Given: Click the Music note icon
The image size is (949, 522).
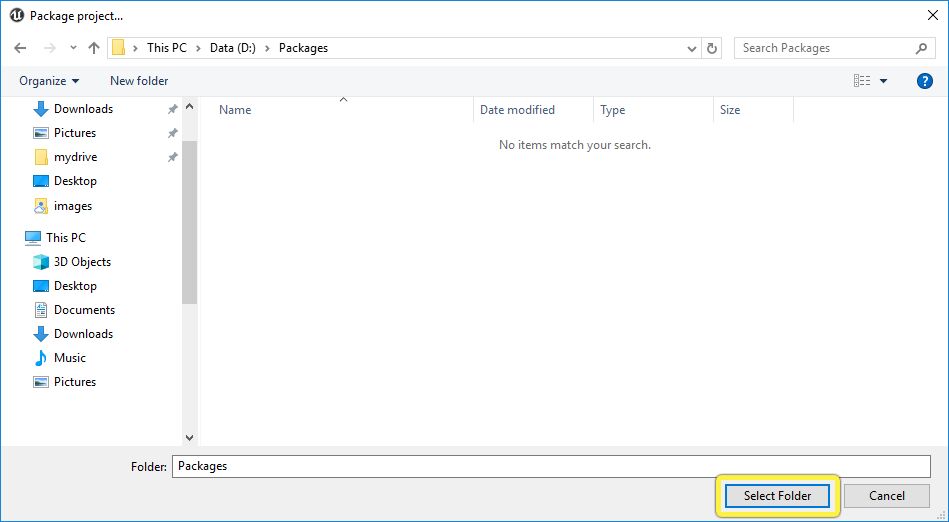Looking at the screenshot, I should 41,358.
